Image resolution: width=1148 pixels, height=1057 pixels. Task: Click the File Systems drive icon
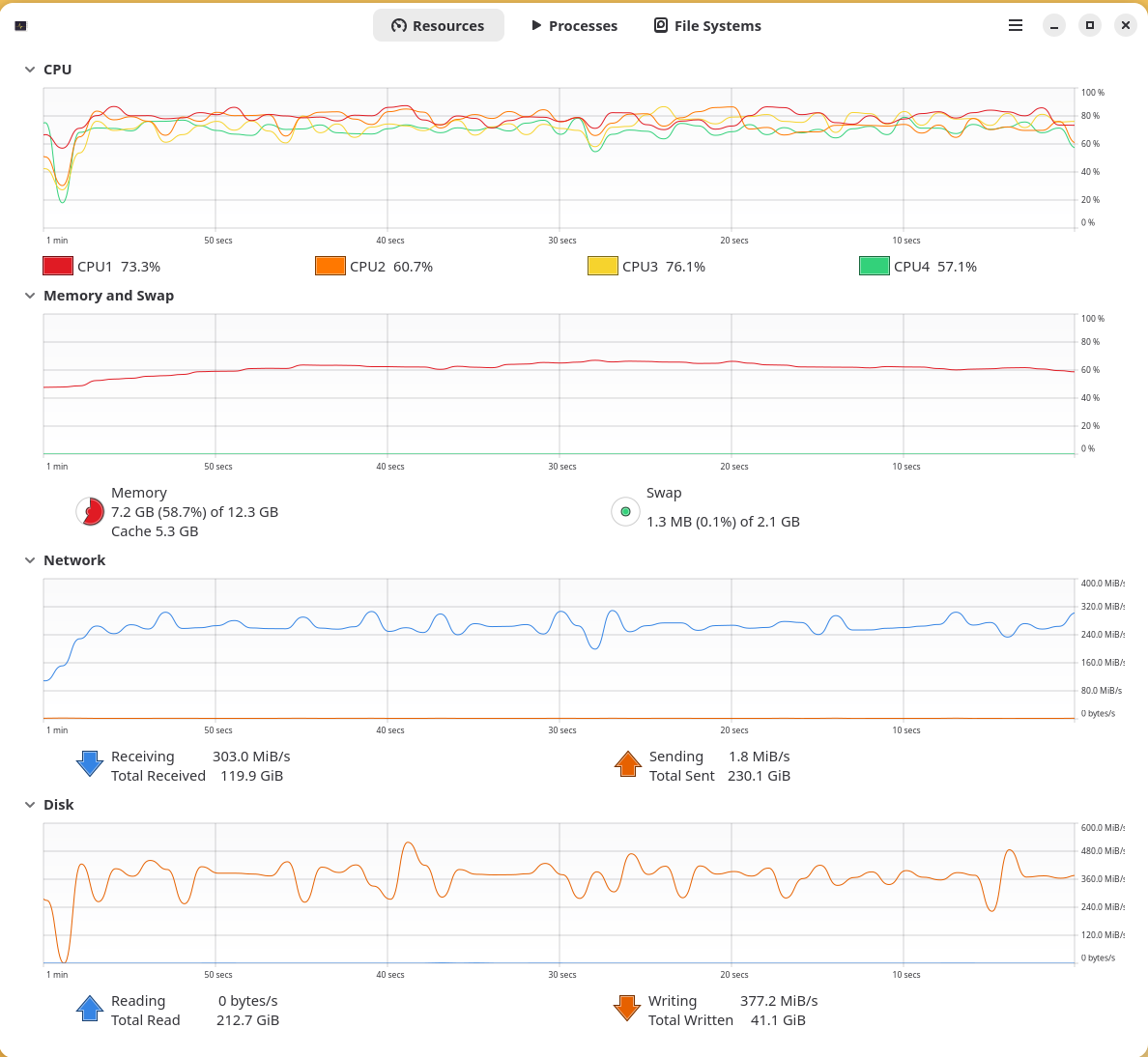[661, 25]
